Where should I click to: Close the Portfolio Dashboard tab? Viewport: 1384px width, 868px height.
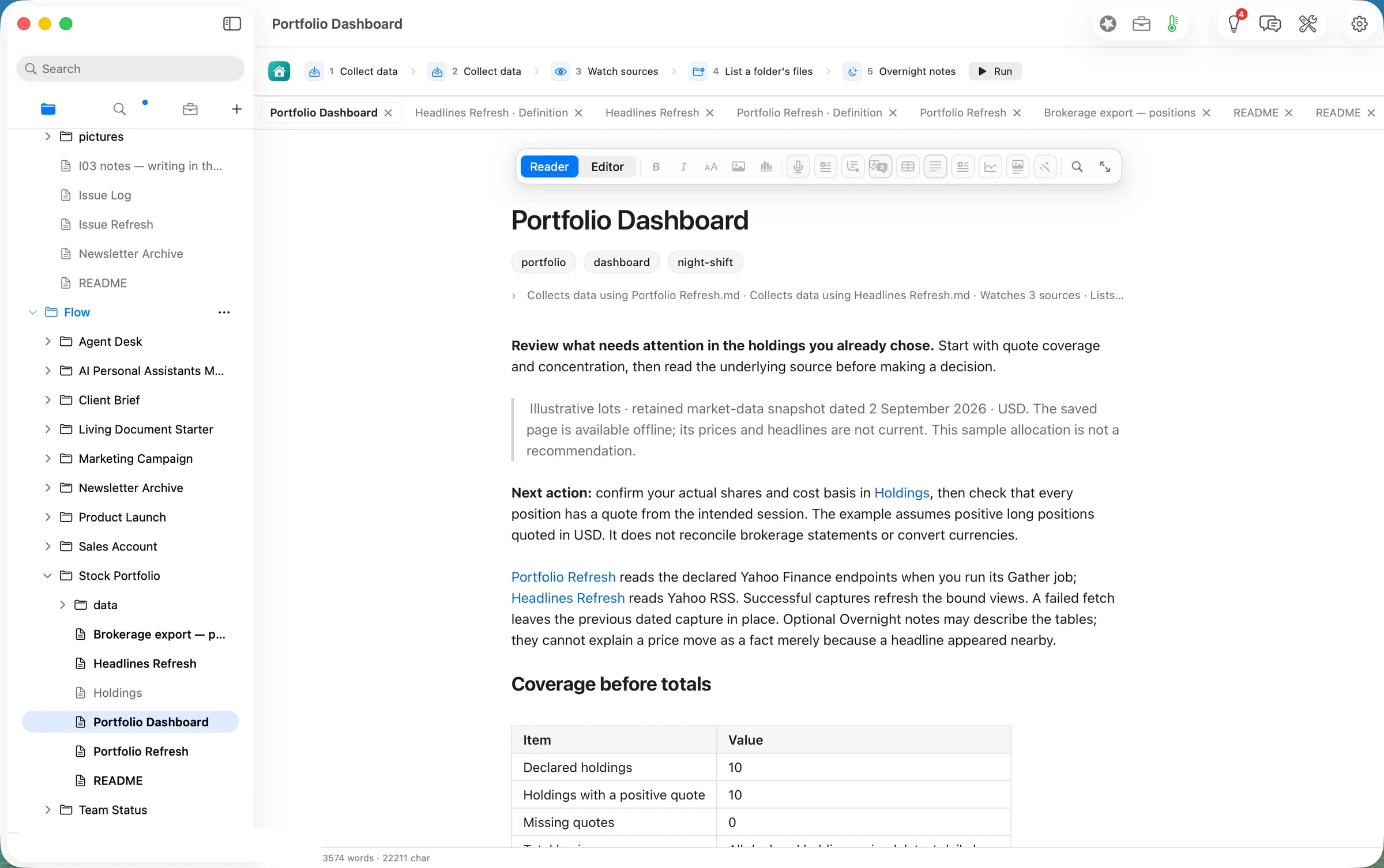pos(389,113)
